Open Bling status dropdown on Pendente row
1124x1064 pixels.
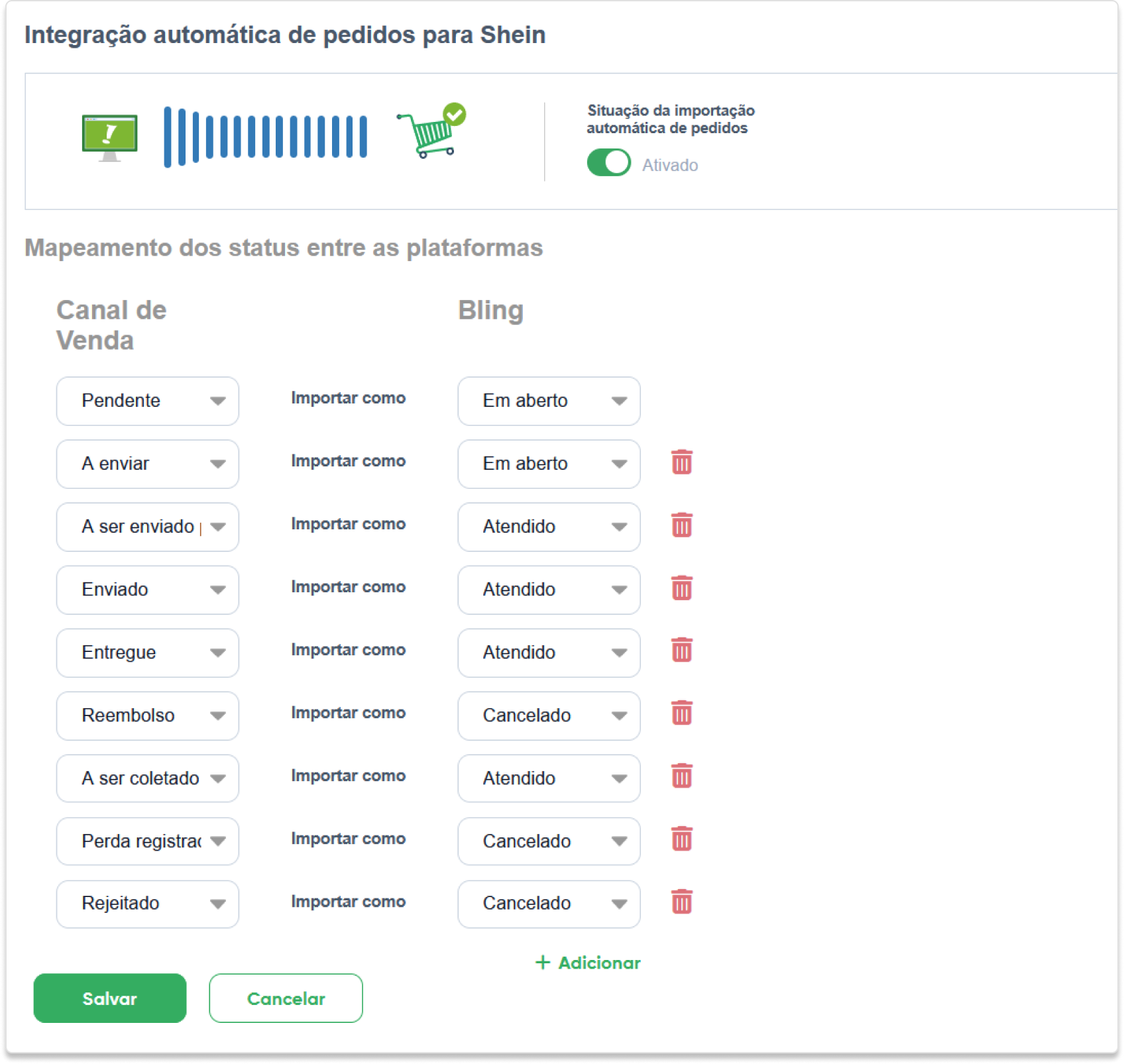[x=549, y=401]
